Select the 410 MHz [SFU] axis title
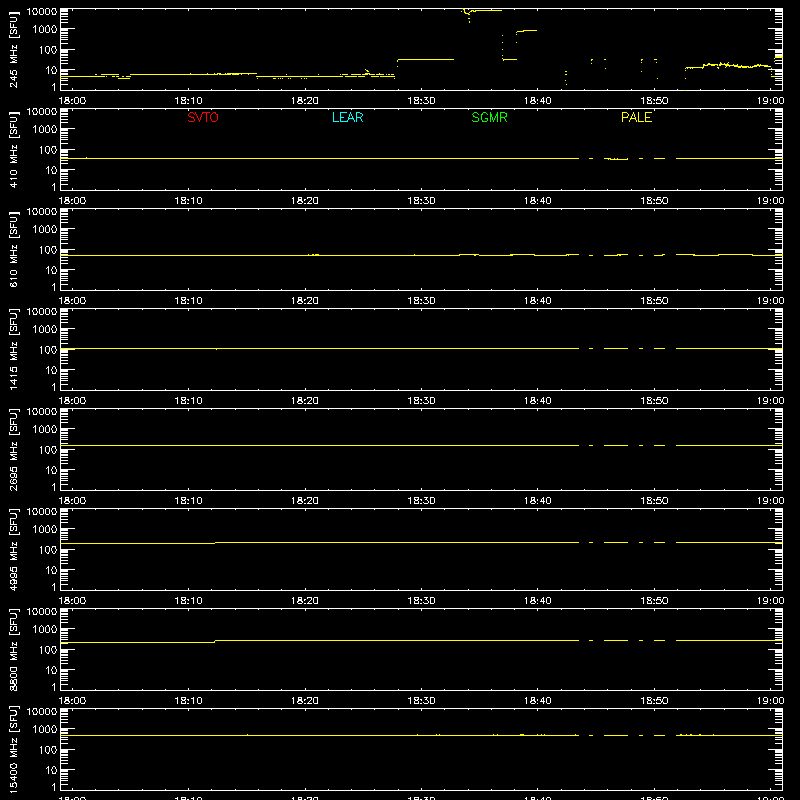 coord(14,149)
